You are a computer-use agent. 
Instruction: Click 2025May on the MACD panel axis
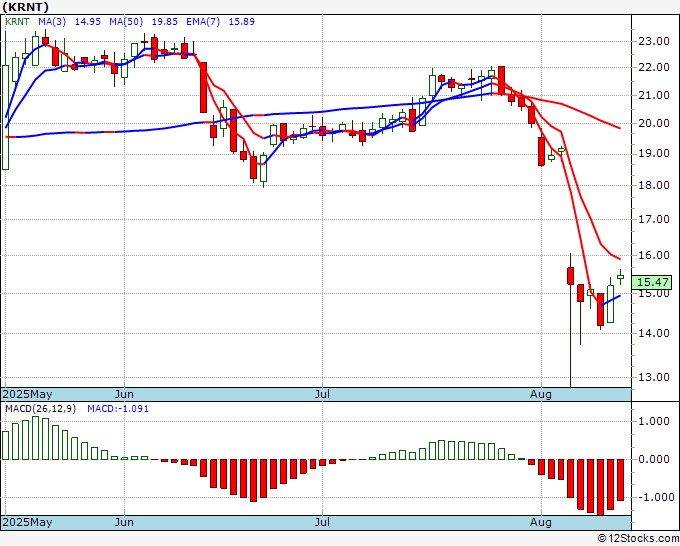[x=27, y=522]
